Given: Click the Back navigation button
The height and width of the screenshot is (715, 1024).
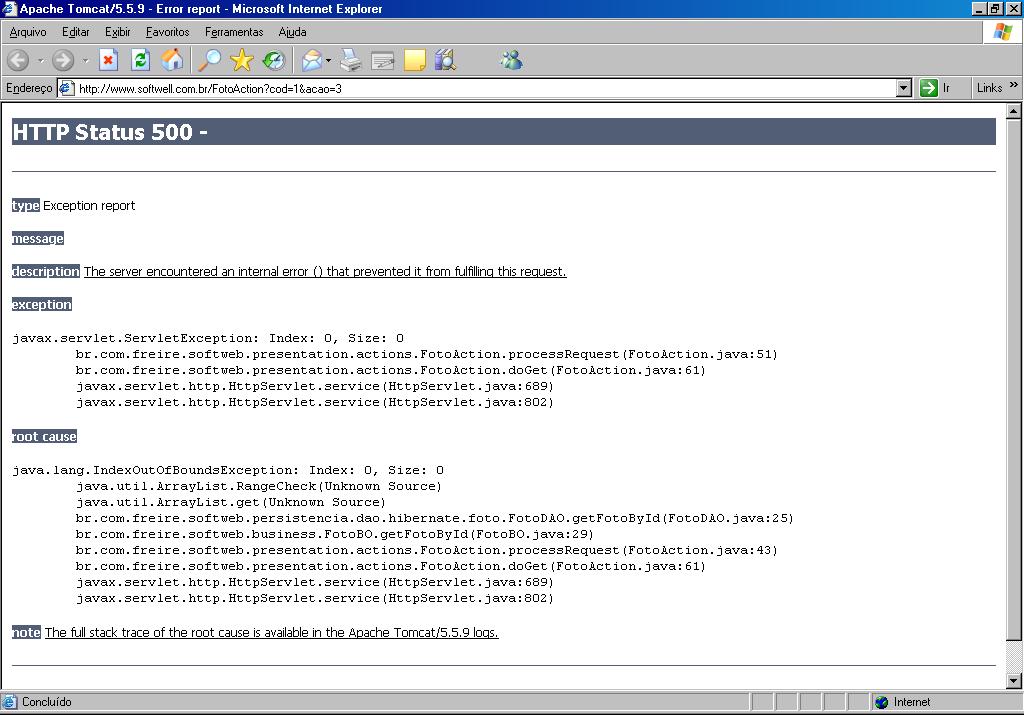Looking at the screenshot, I should tap(18, 61).
